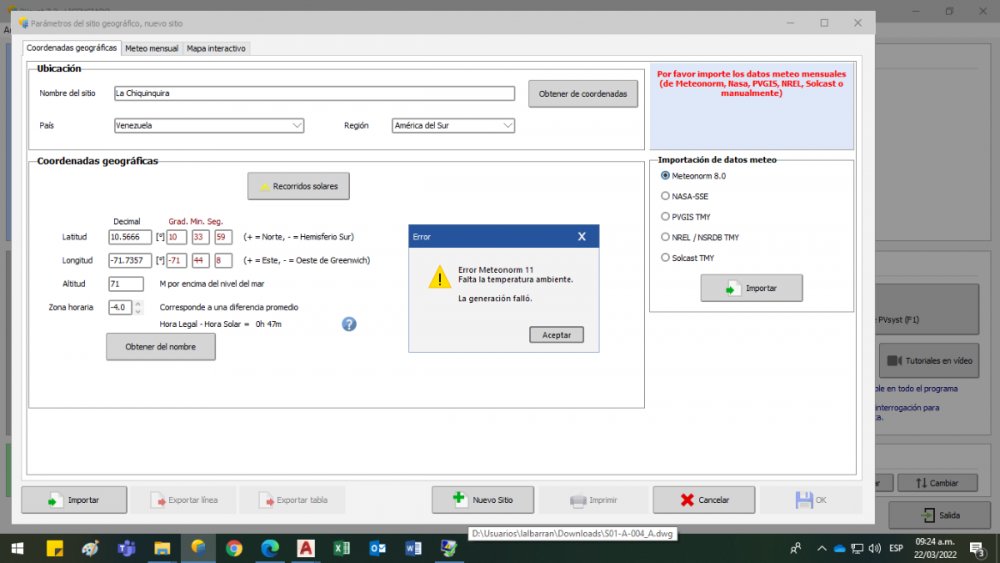Select the PVGIS TMY data source

click(666, 216)
